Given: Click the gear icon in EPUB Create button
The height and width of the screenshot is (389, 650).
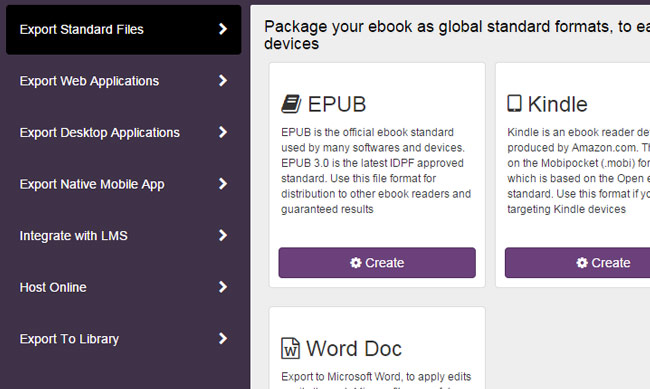Looking at the screenshot, I should click(356, 263).
